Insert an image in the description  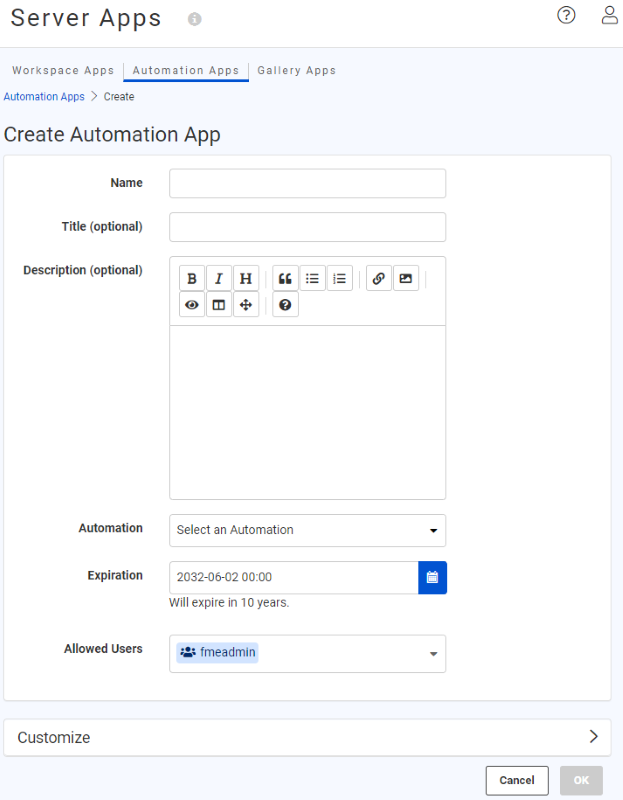pos(406,278)
